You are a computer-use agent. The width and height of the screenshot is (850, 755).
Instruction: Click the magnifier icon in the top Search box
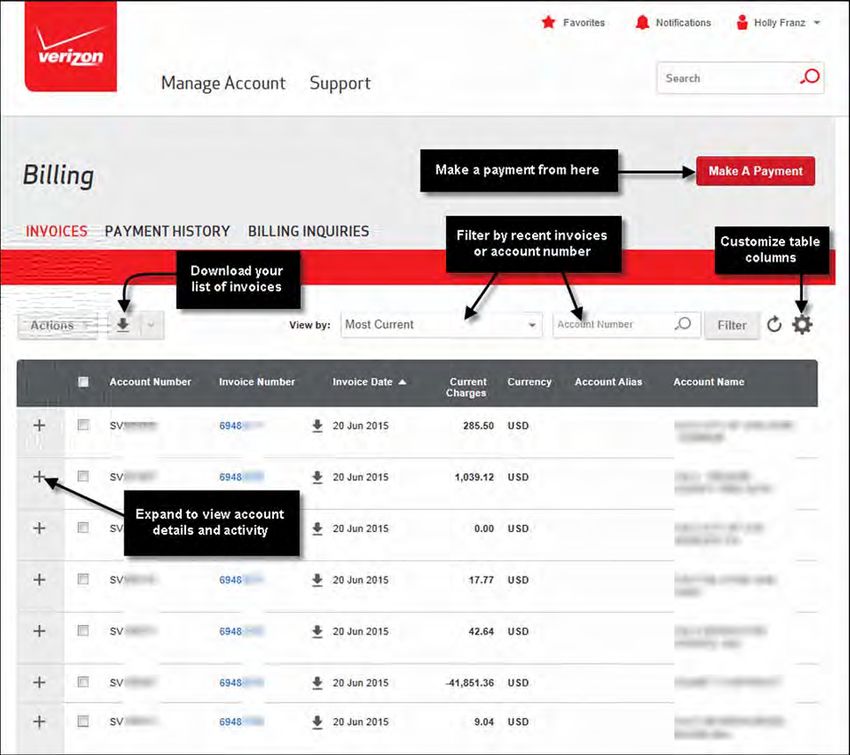[810, 77]
